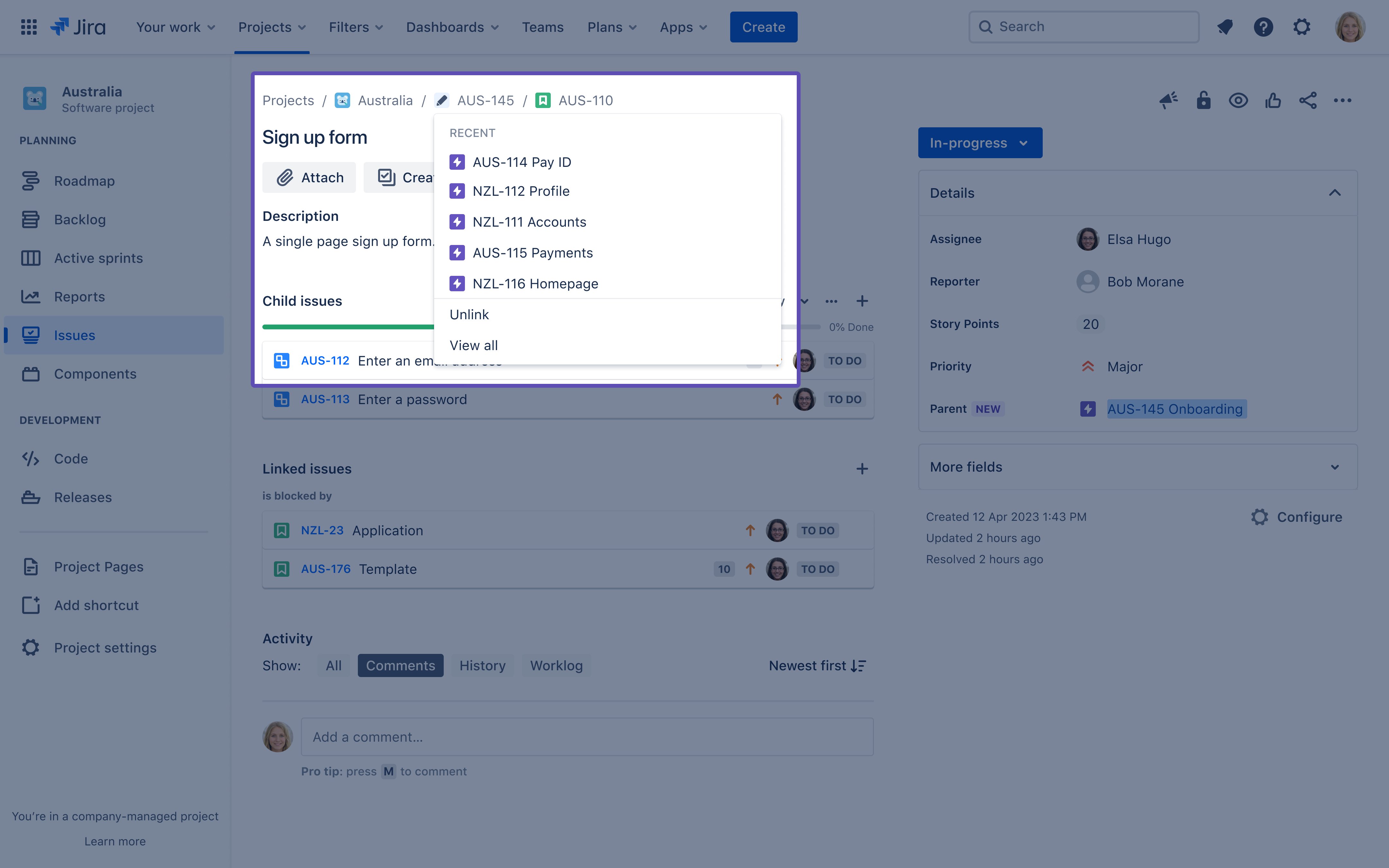Open the app switcher grid icon
The width and height of the screenshot is (1389, 868).
click(29, 27)
